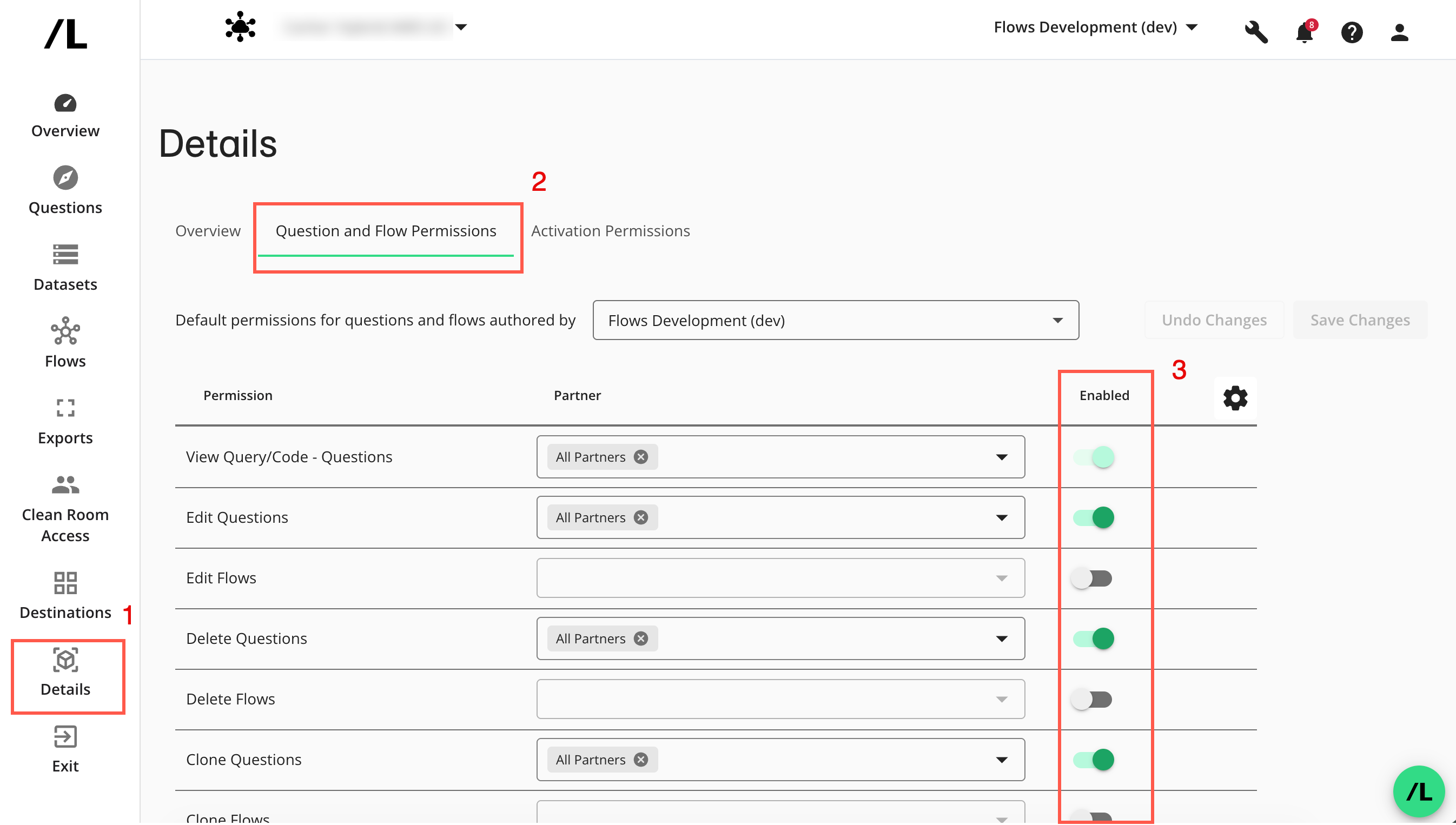
Task: Expand partner dropdown for View Query/Code - Questions
Action: [x=1002, y=457]
